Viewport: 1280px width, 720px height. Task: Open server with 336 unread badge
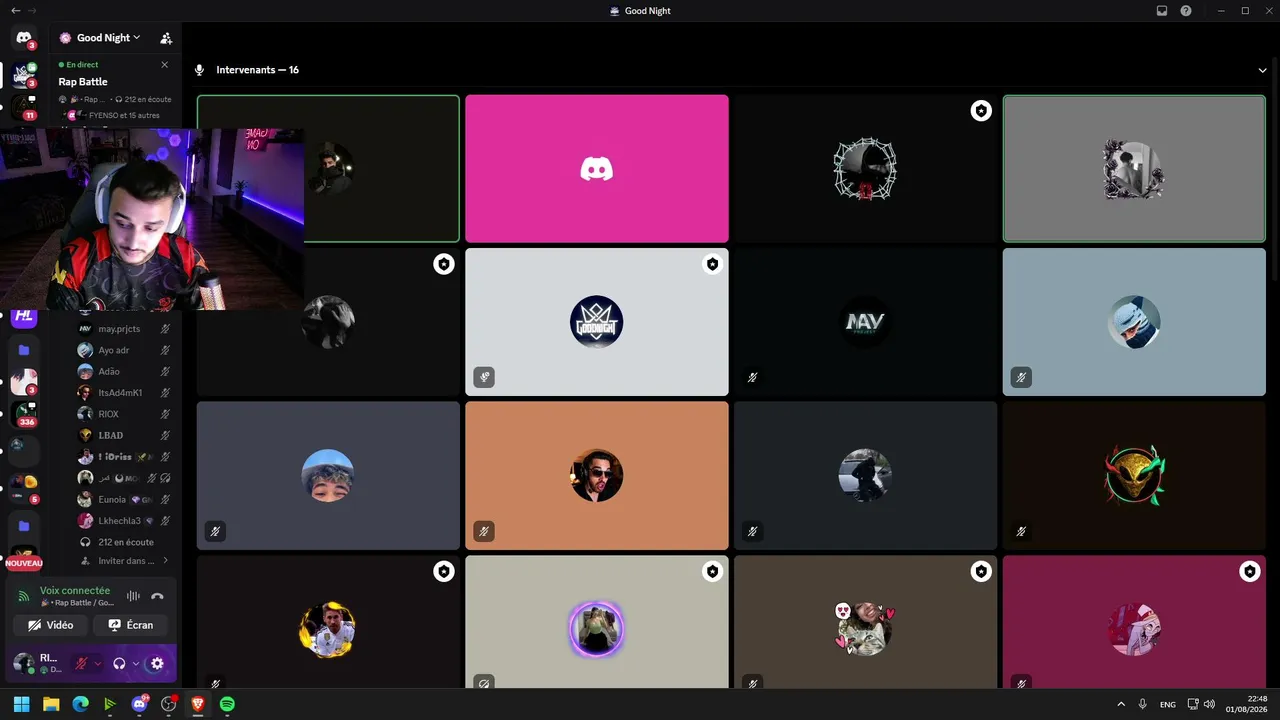[x=24, y=414]
